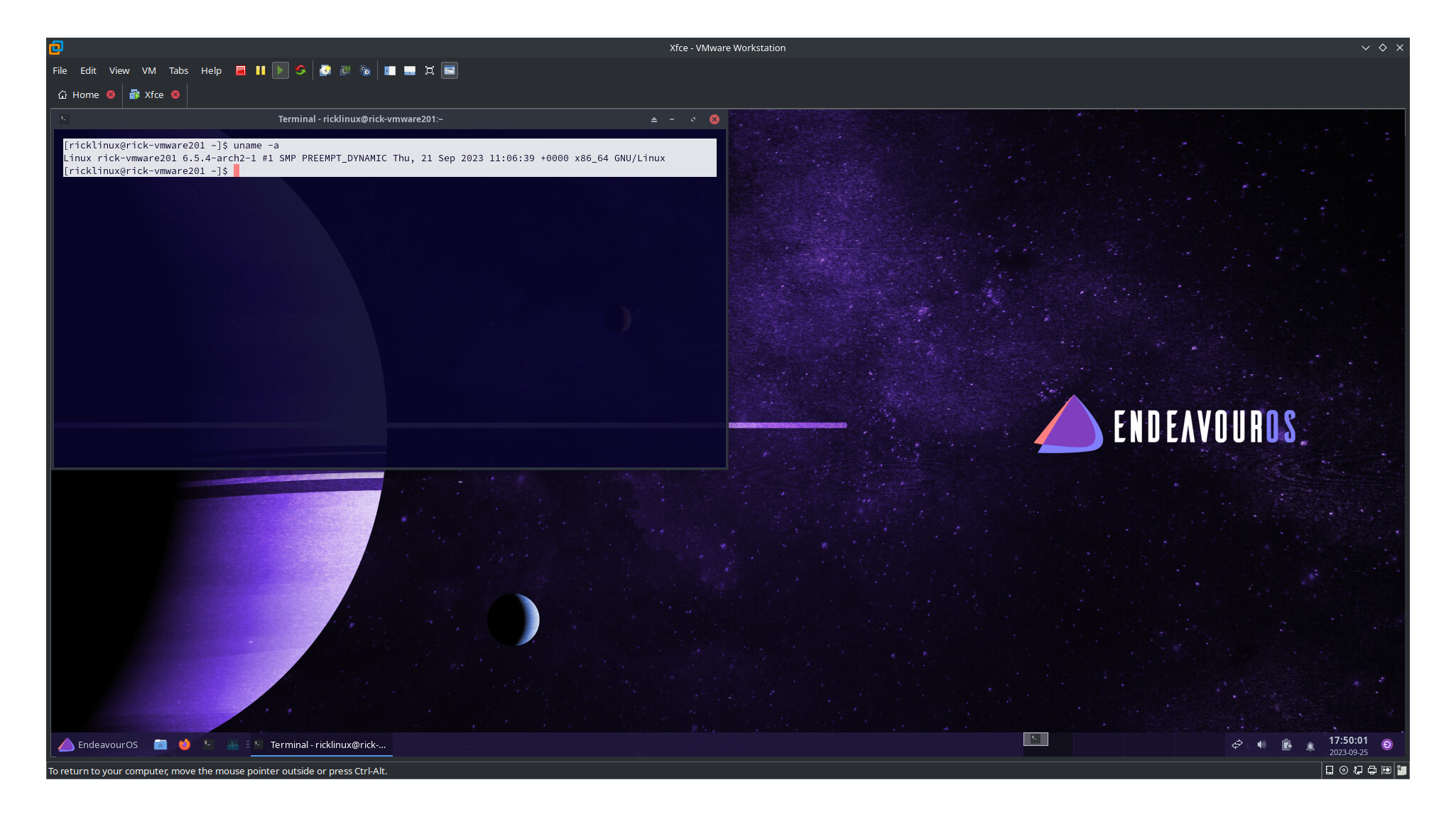Toggle the library sidebar icon
The image size is (1456, 834).
click(390, 70)
